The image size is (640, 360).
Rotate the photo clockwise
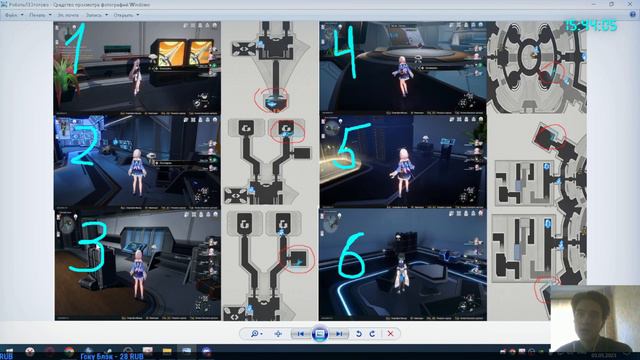click(x=372, y=333)
